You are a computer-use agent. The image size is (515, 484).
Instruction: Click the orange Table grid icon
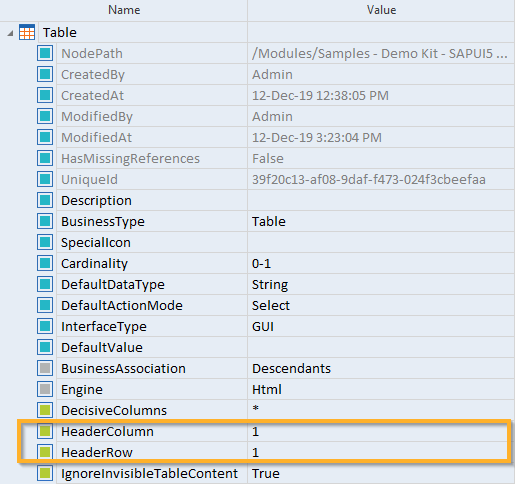[x=27, y=32]
